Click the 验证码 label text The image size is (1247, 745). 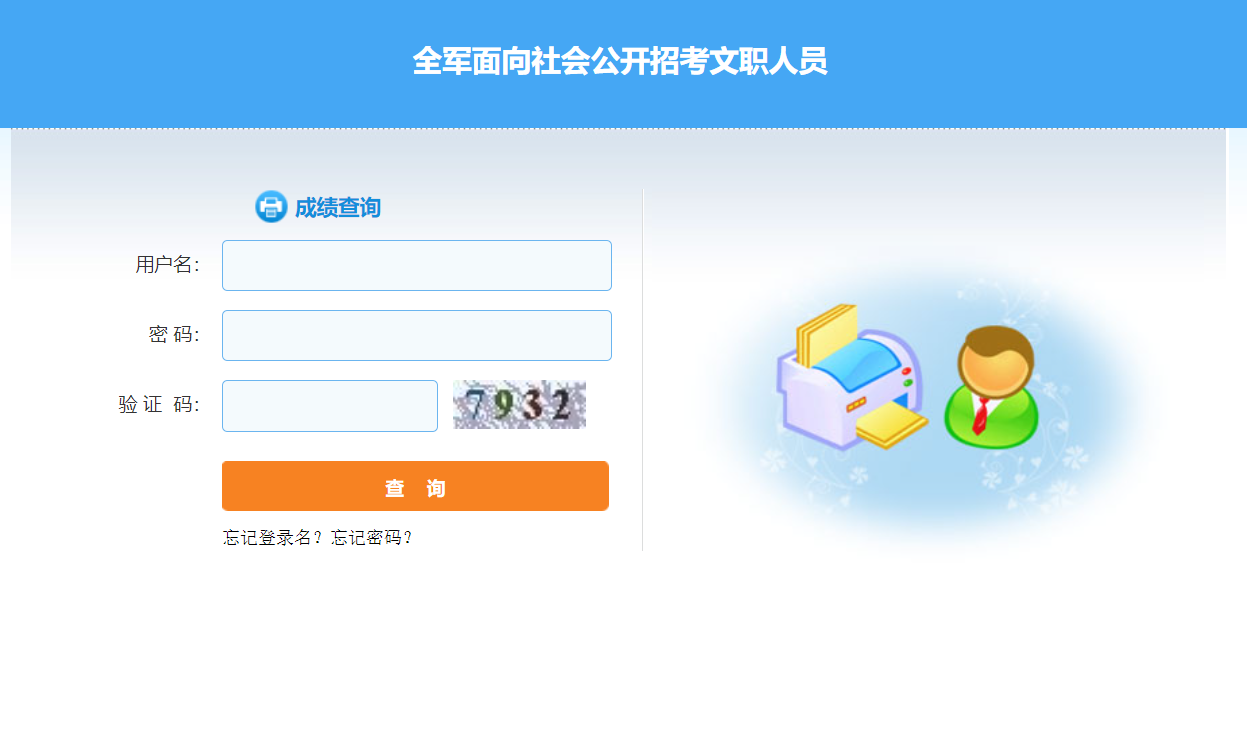tap(159, 405)
